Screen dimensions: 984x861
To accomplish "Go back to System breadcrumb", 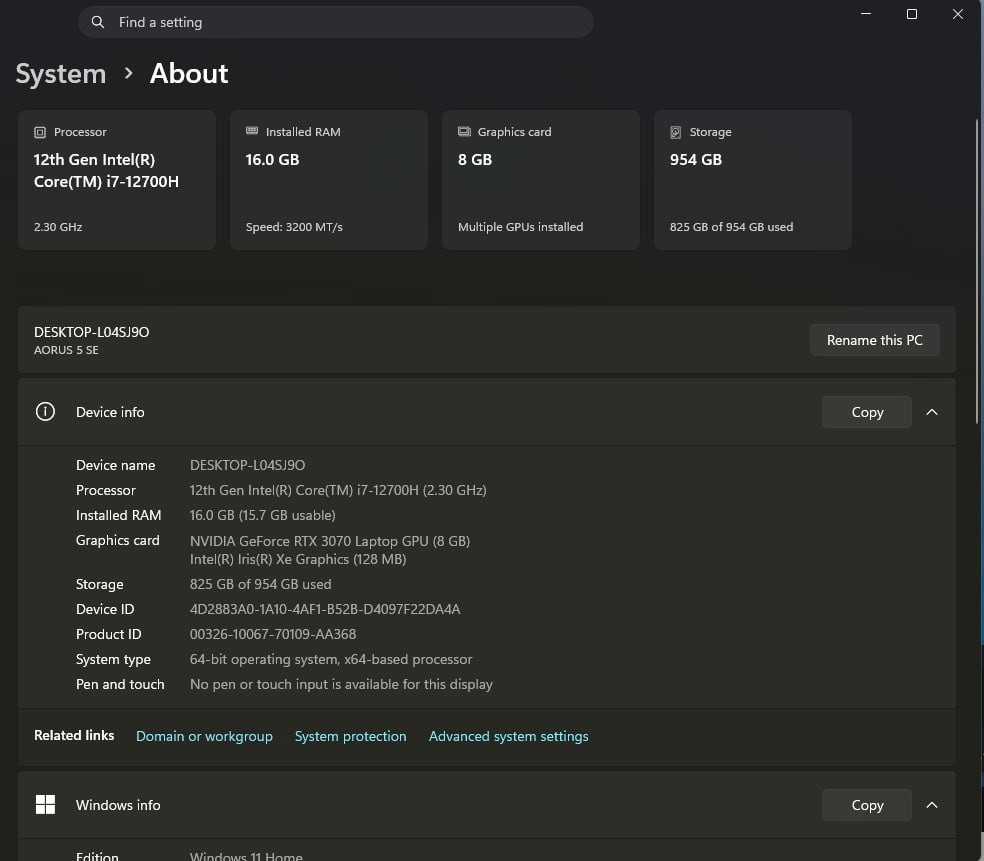I will (61, 74).
